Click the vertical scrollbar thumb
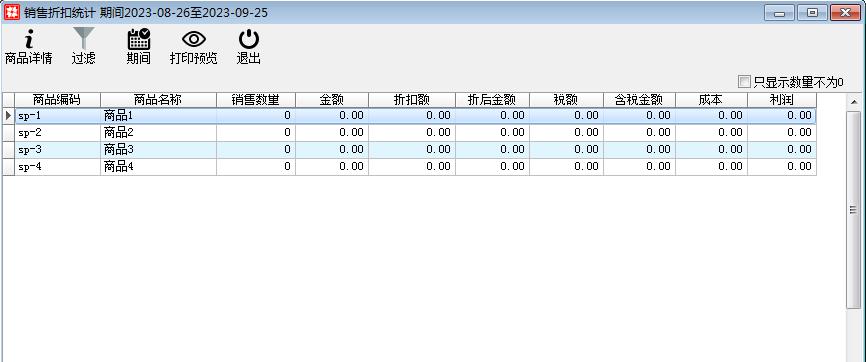The width and height of the screenshot is (866, 362). [853, 210]
